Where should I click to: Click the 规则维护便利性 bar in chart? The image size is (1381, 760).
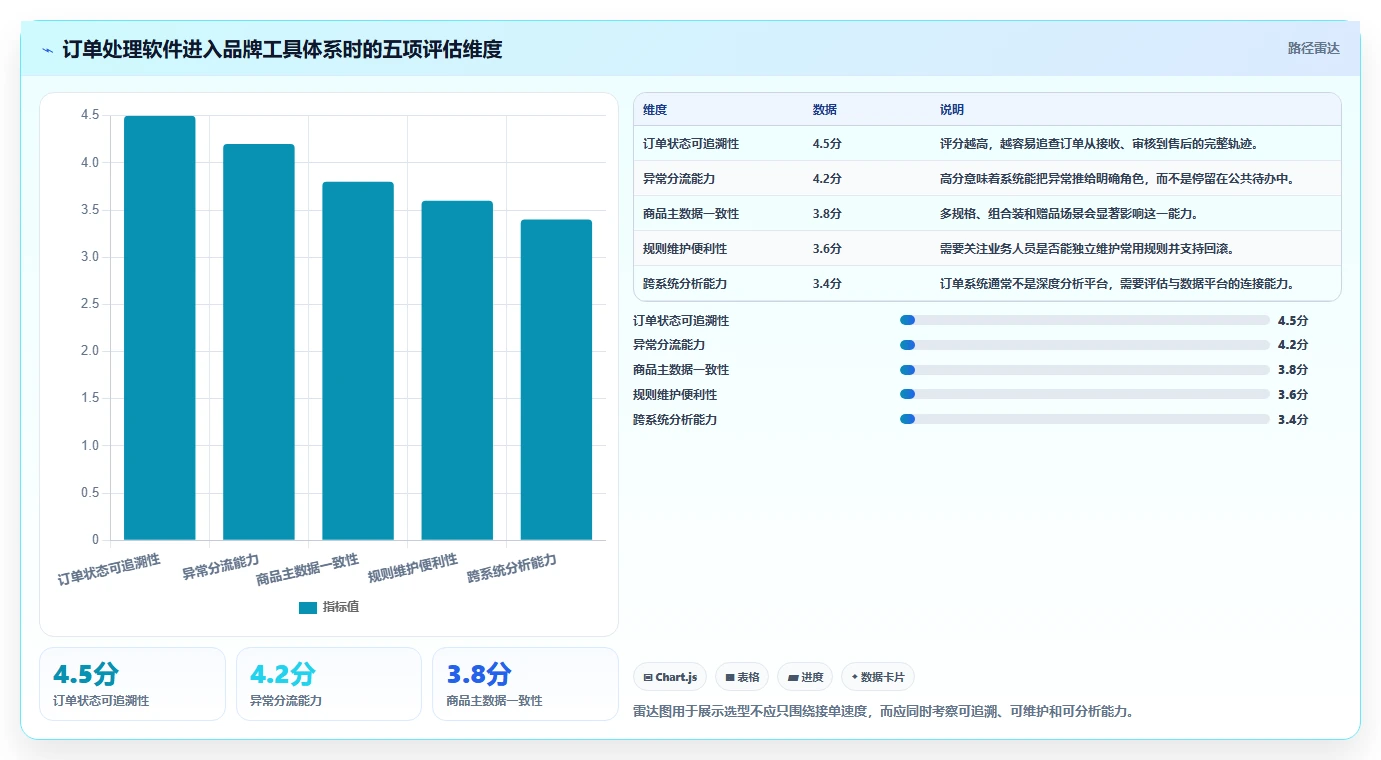click(457, 370)
